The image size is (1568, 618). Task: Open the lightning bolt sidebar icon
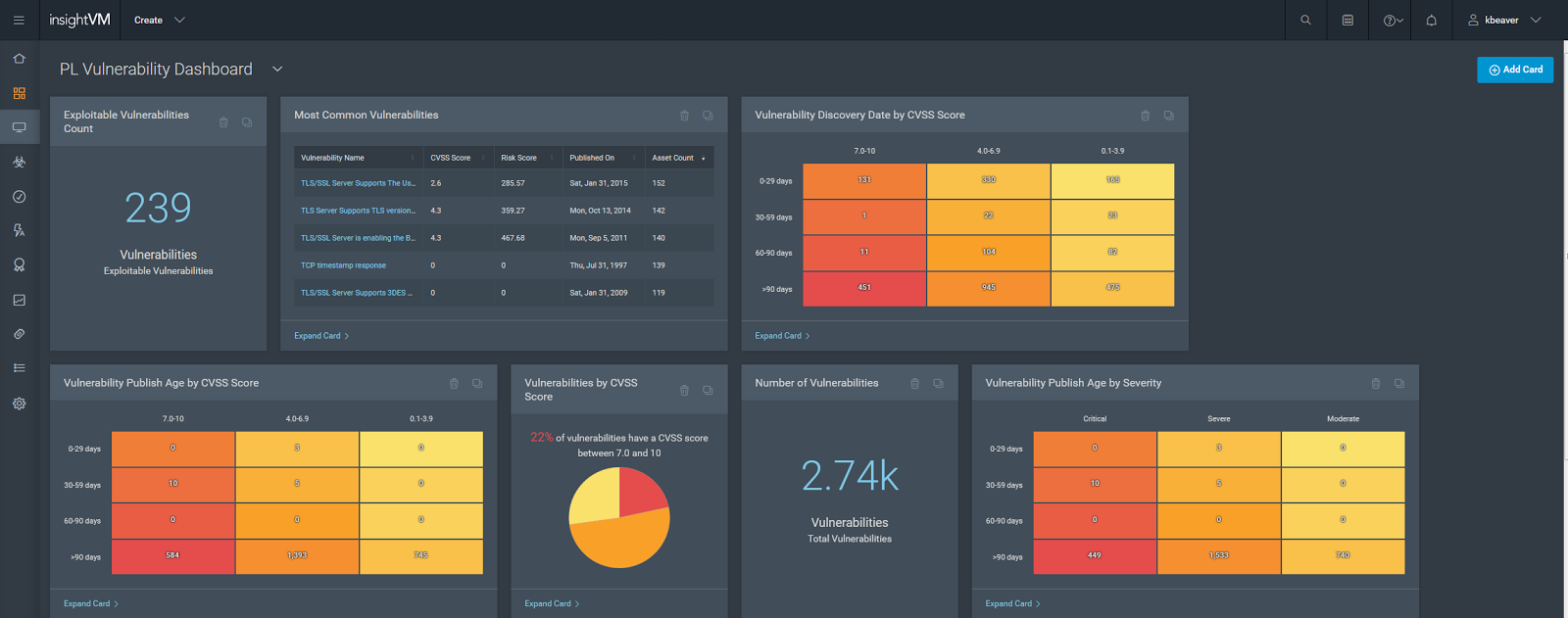pos(19,230)
